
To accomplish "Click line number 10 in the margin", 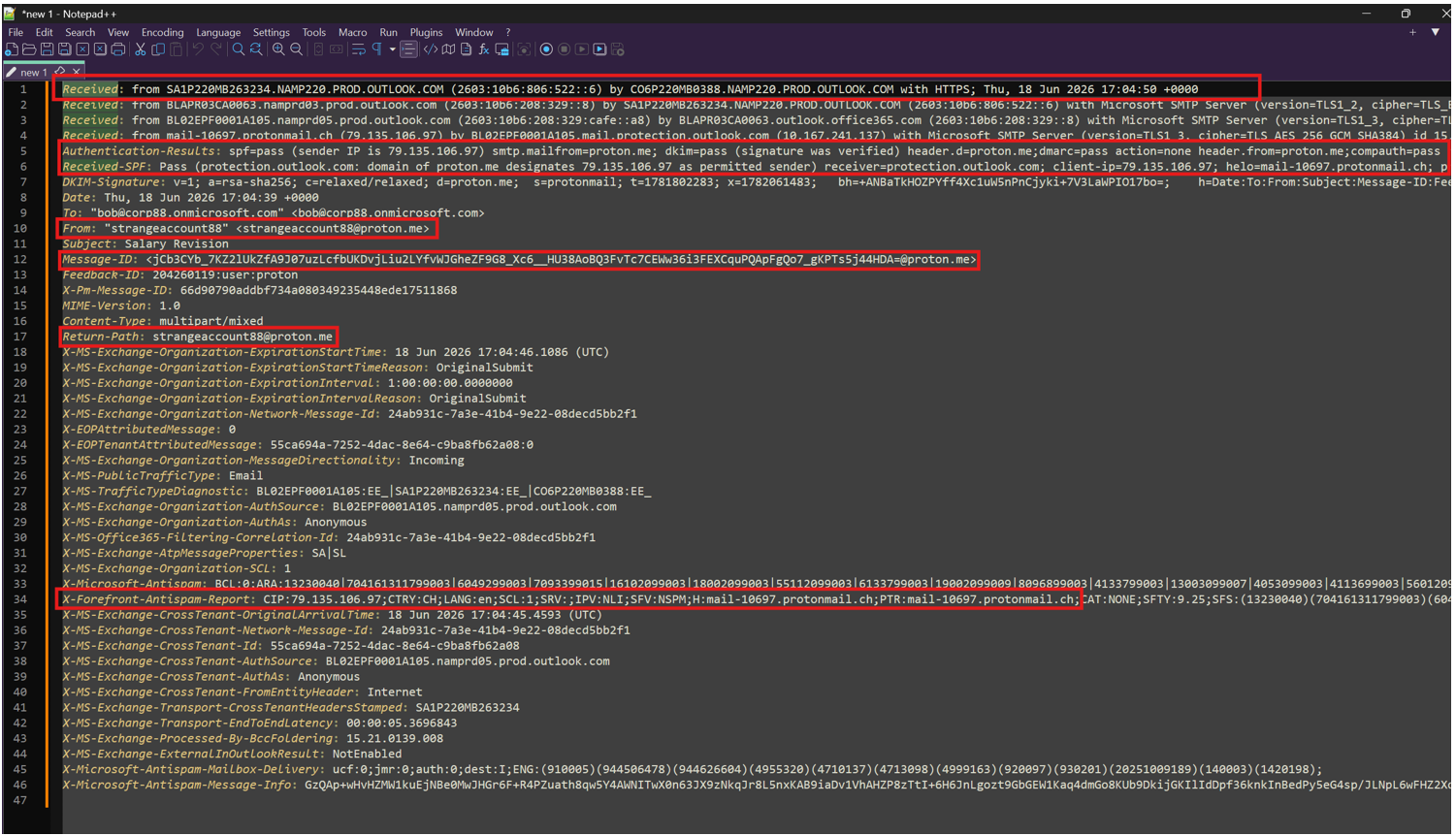I will [20, 229].
